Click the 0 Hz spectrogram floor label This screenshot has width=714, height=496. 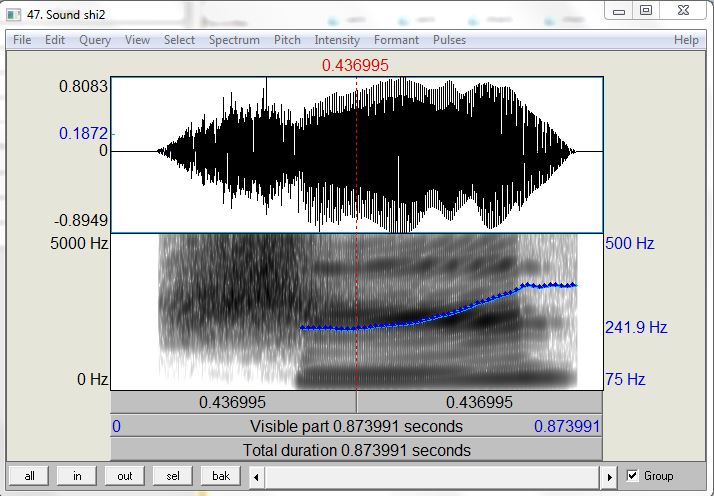point(92,379)
